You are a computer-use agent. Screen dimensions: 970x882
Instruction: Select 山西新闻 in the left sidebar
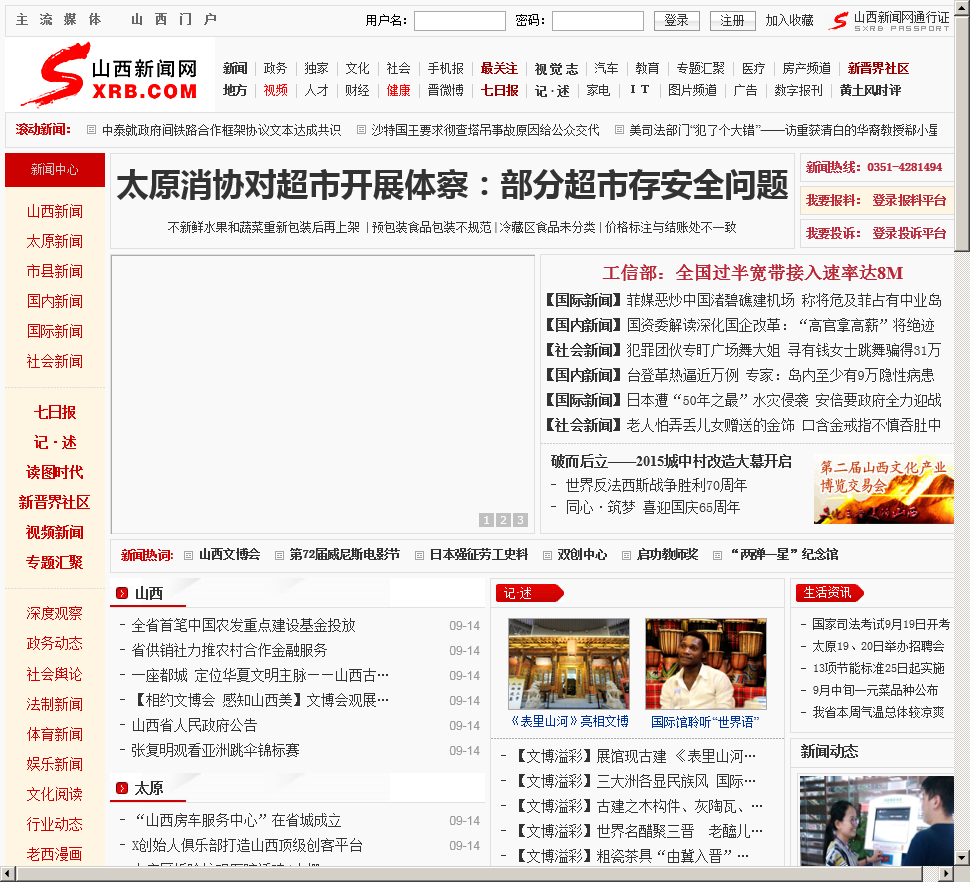[x=55, y=211]
